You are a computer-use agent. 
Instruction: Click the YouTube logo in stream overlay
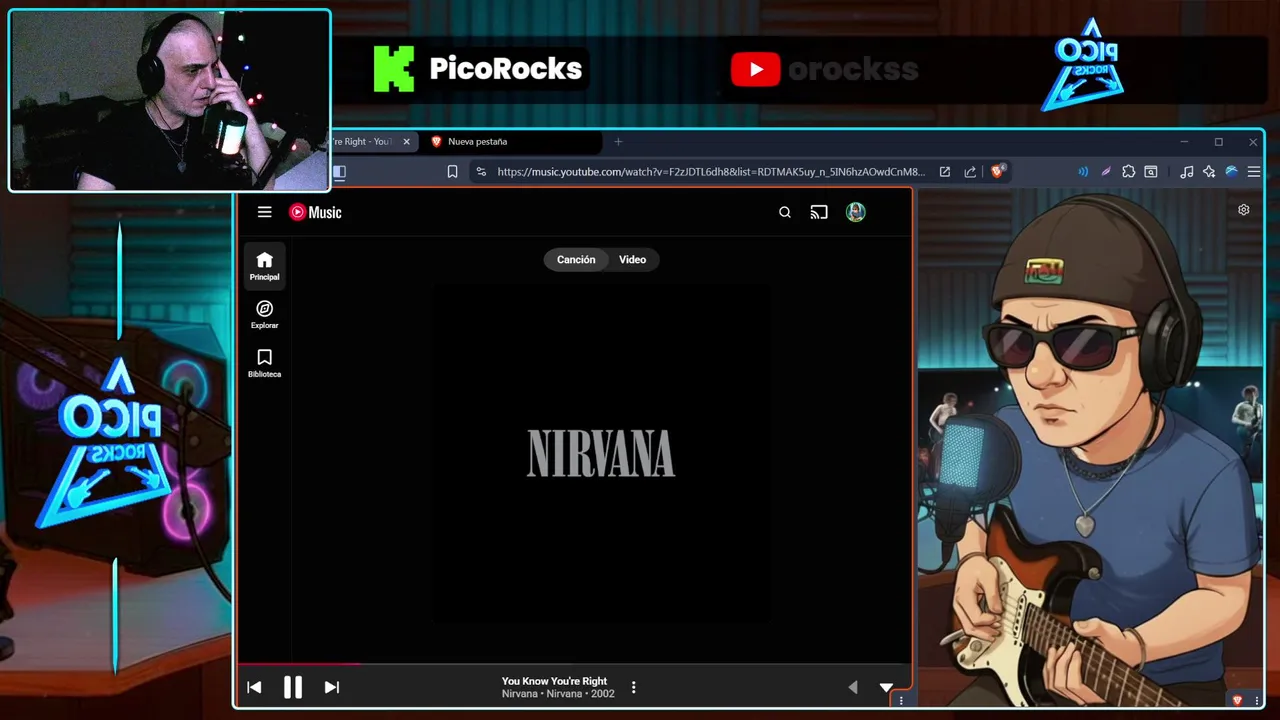(755, 69)
